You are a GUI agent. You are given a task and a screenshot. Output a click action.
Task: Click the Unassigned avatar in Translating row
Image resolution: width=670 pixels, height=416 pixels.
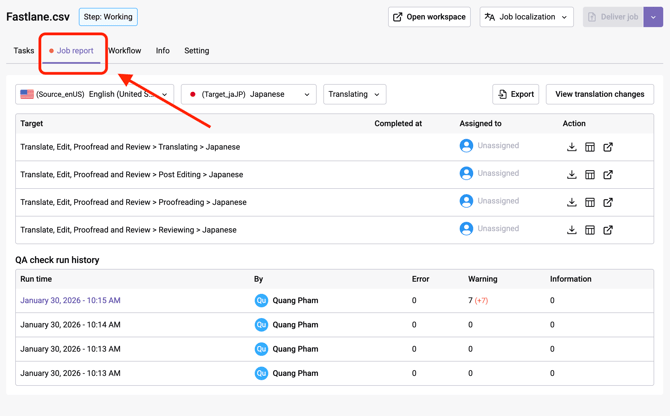click(x=466, y=146)
